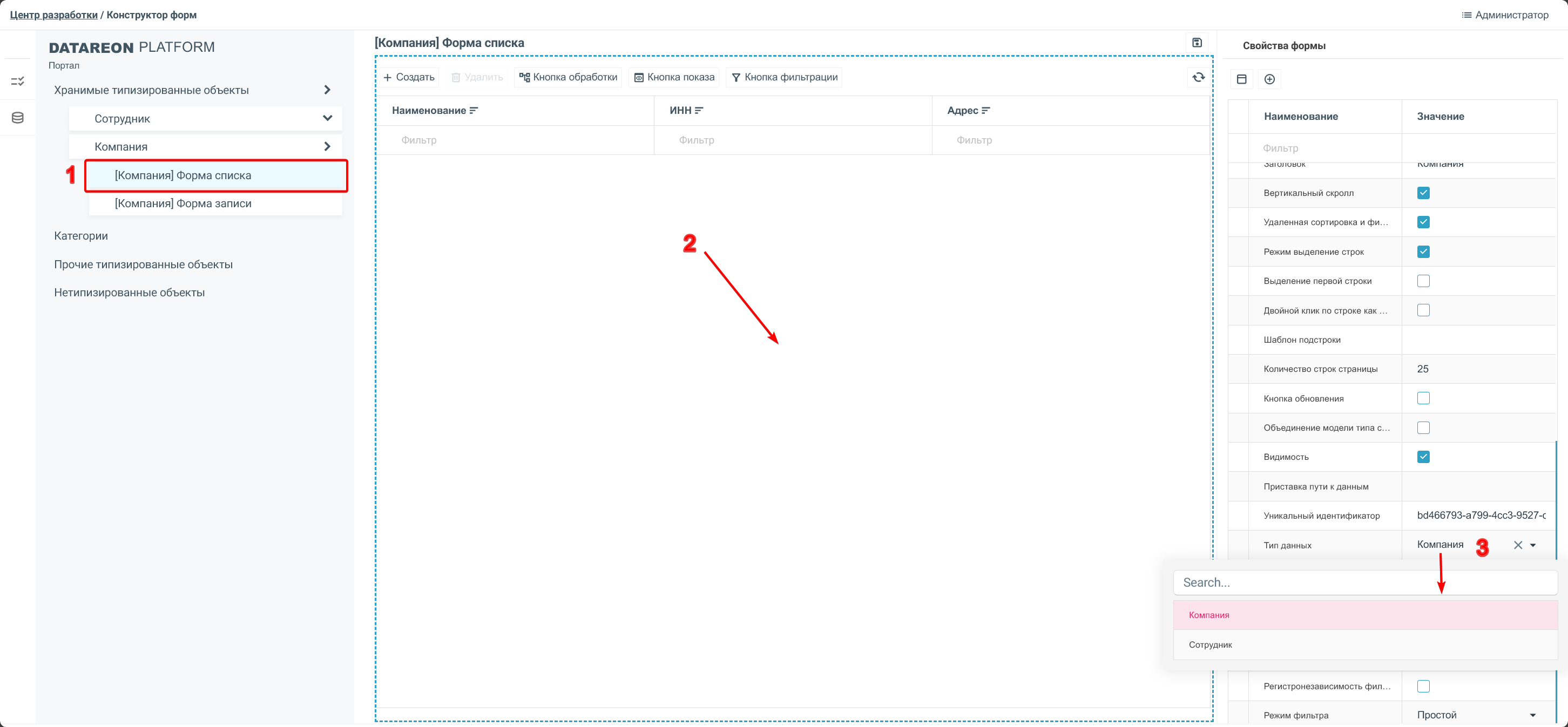Expand the Сотрудник tree node
This screenshot has height=727, width=1568.
[327, 119]
